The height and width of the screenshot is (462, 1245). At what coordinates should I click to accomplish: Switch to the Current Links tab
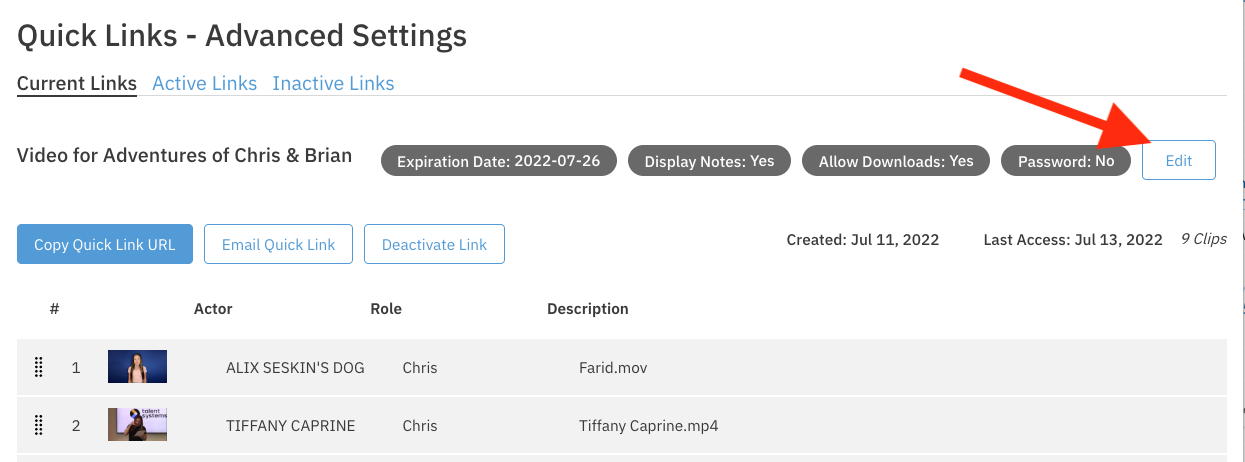point(77,84)
